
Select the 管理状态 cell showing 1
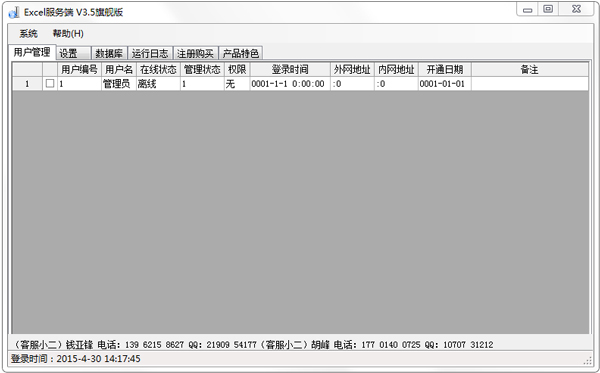[x=202, y=84]
